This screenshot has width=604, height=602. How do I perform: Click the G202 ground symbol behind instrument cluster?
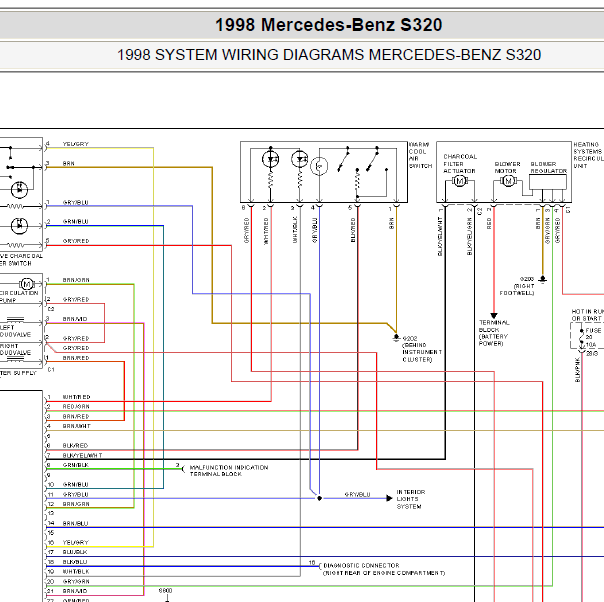(x=396, y=338)
